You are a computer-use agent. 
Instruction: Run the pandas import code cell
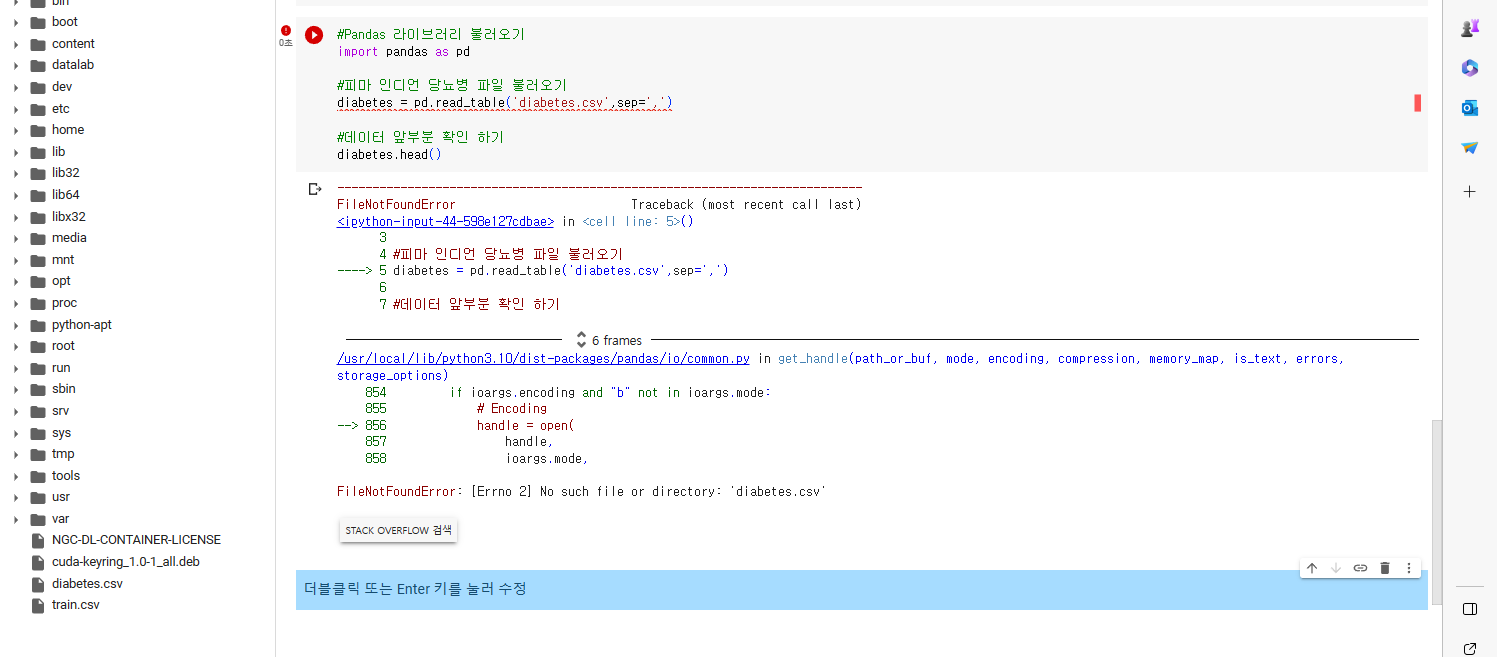coord(314,35)
